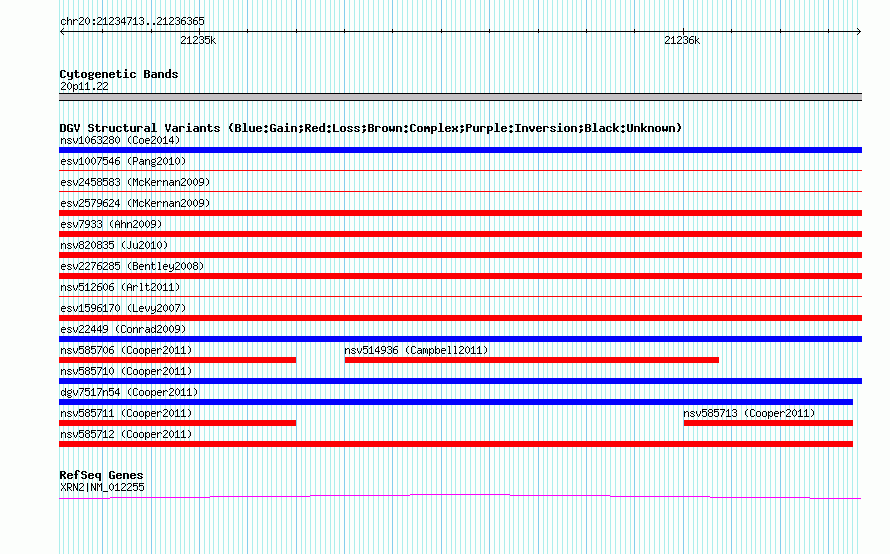Screen dimensions: 890x554
Task: Click the 21235k ruler label
Action: pyautogui.click(x=198, y=40)
